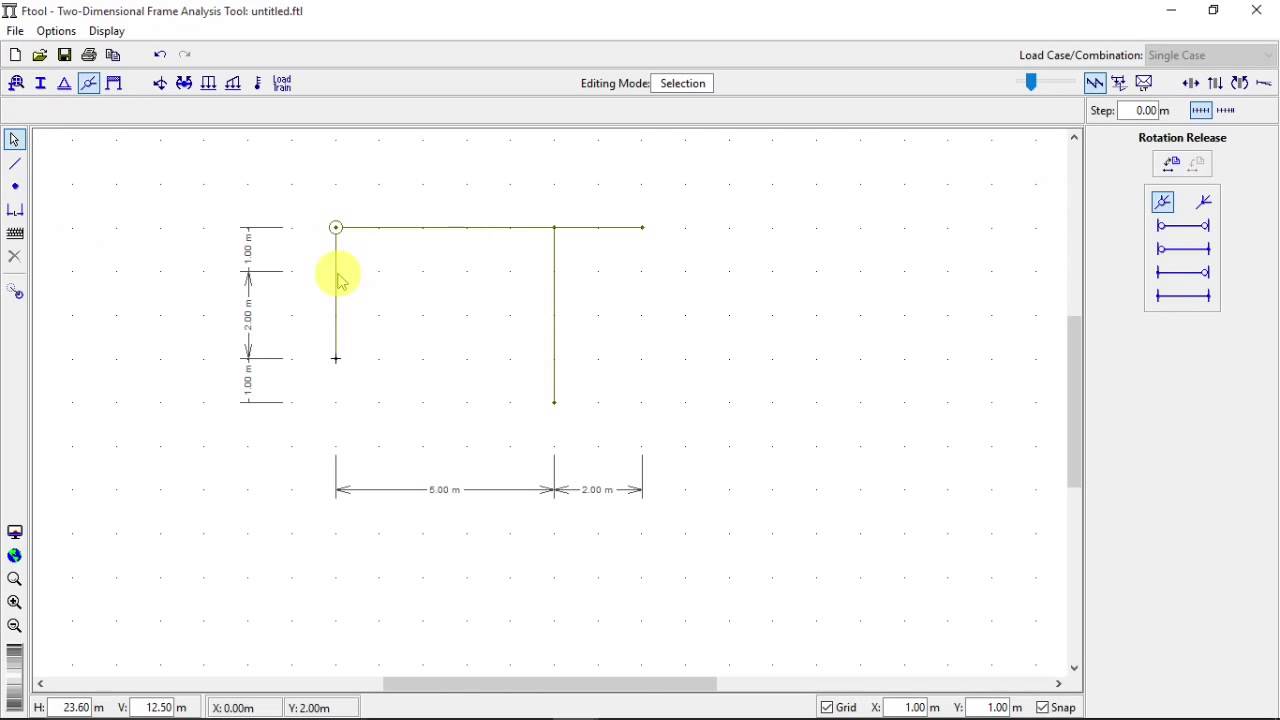Click the load train envelope icon
This screenshot has height=720, width=1280.
click(x=1144, y=83)
